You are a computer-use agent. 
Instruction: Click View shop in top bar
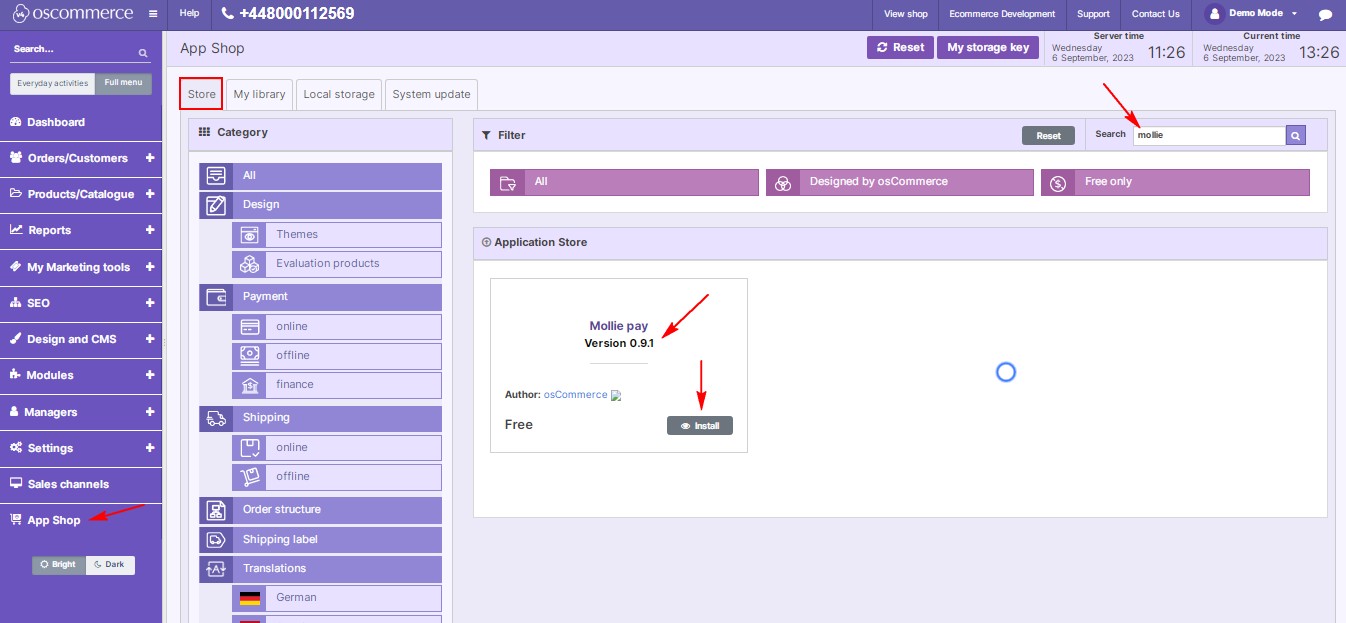(x=906, y=14)
